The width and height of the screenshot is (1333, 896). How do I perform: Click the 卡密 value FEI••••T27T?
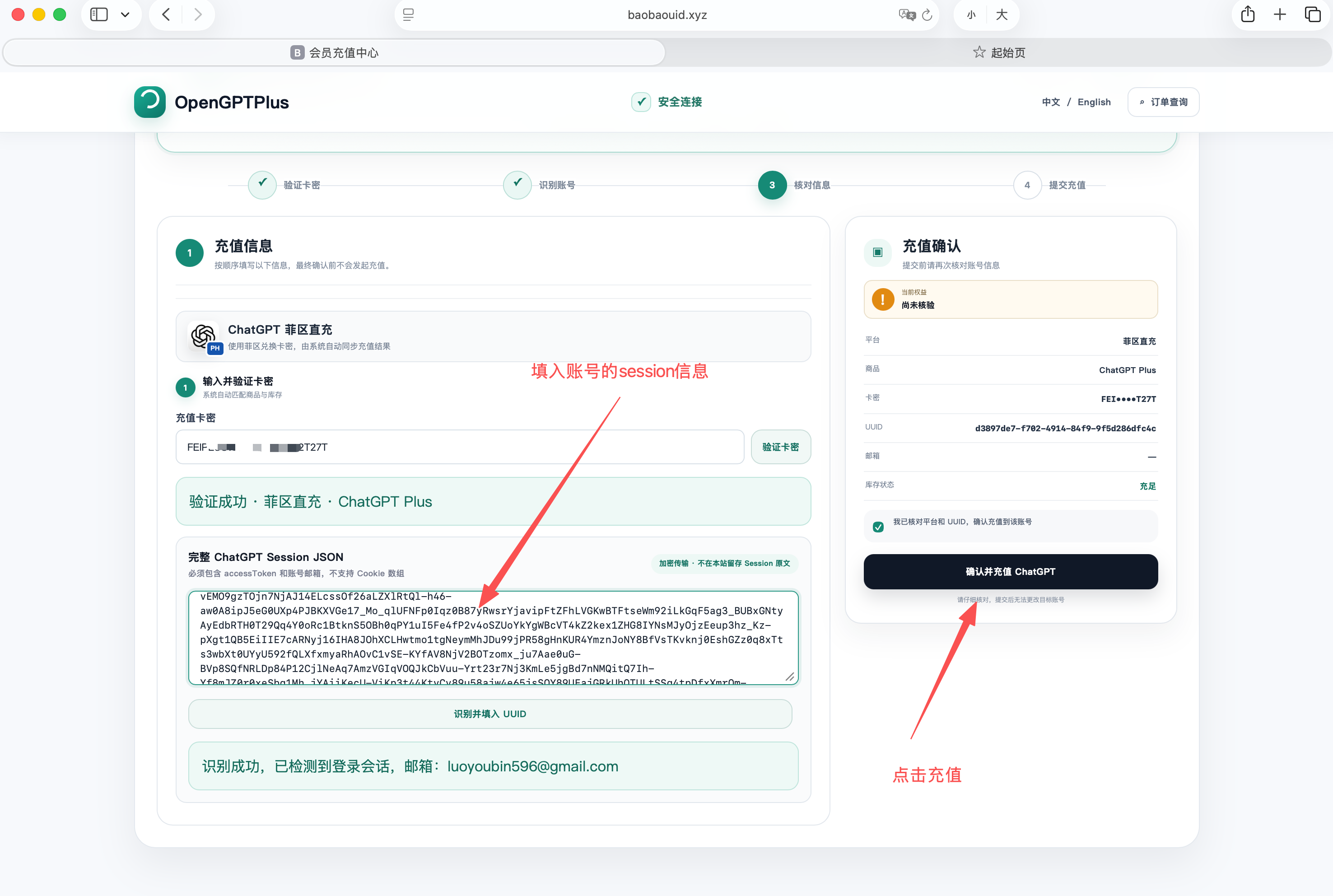(x=1128, y=399)
